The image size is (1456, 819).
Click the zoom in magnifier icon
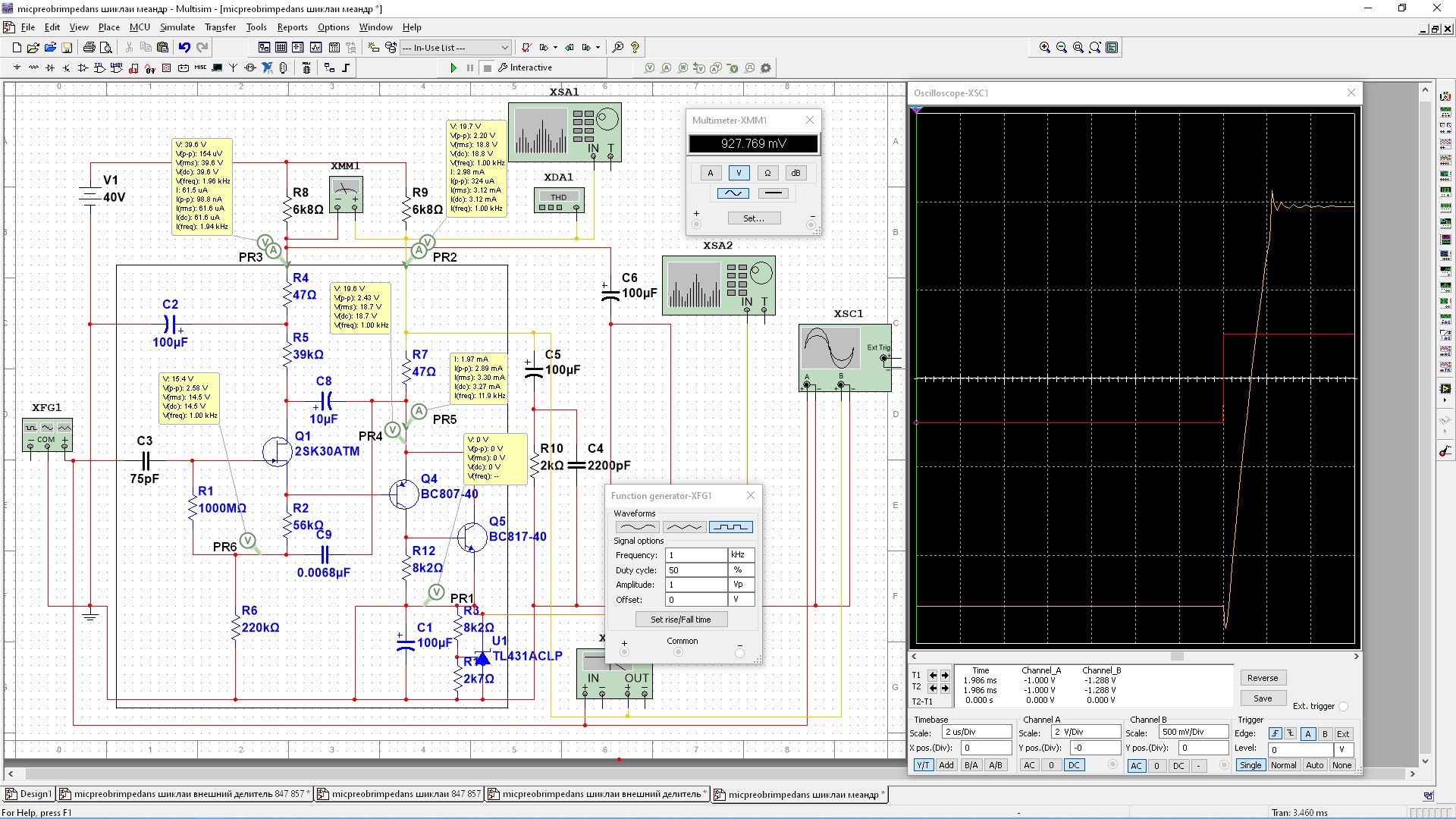point(1044,47)
